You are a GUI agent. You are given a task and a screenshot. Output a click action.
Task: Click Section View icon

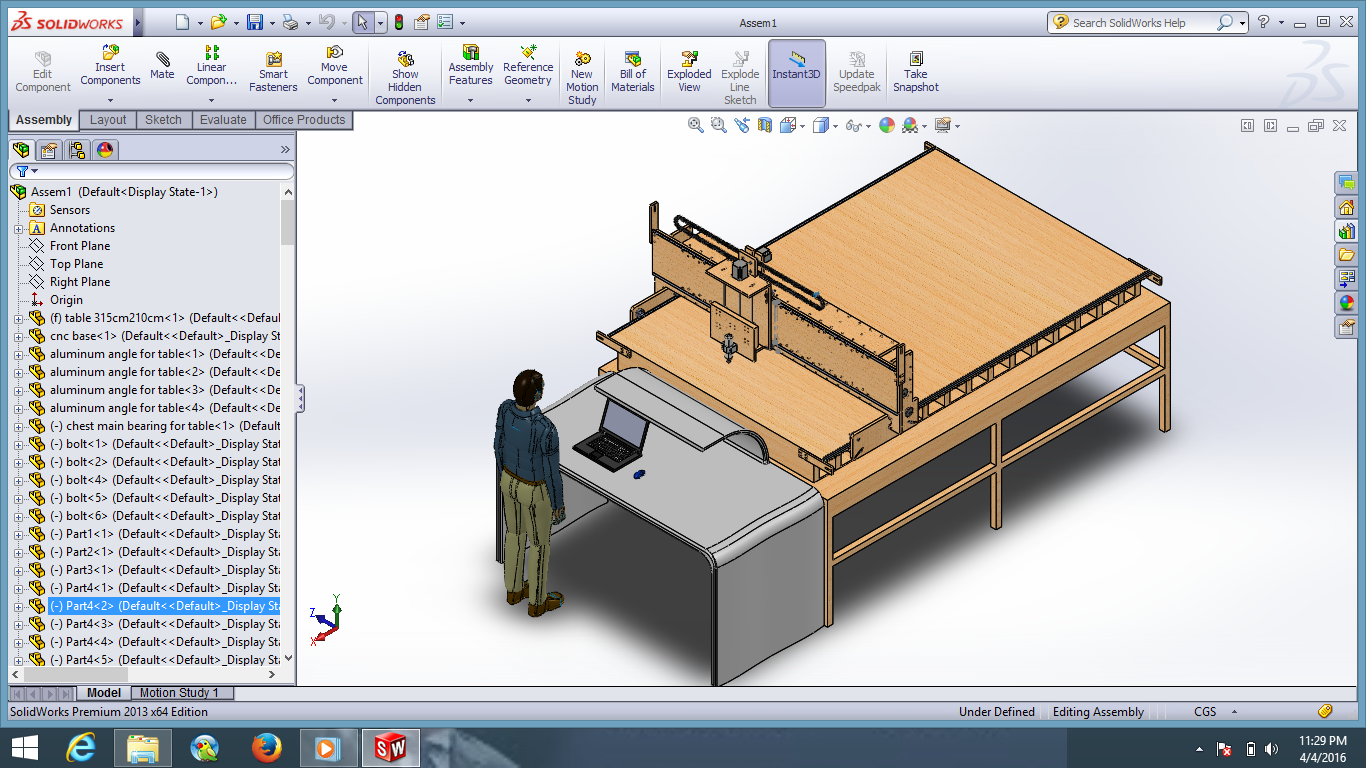(x=765, y=125)
